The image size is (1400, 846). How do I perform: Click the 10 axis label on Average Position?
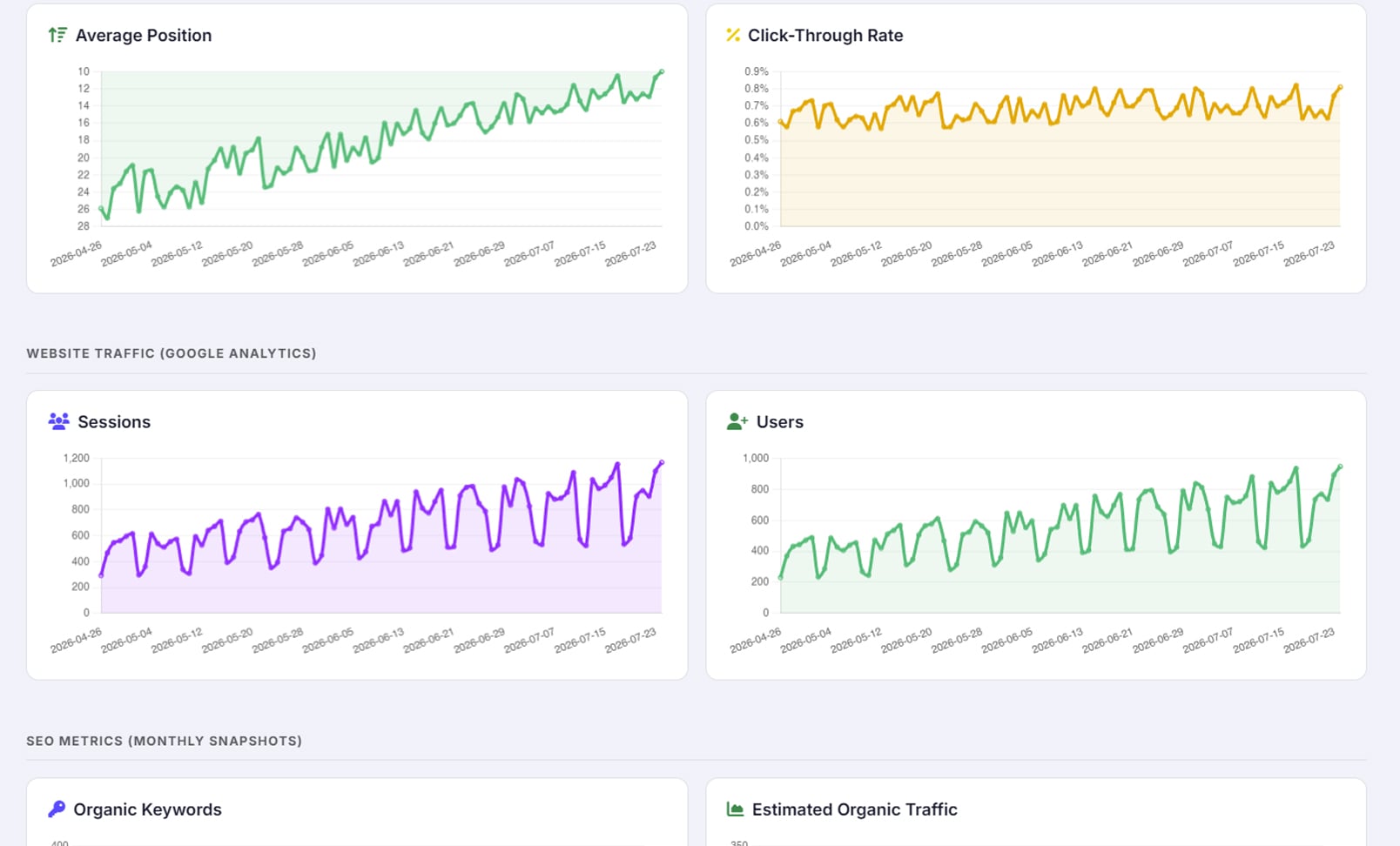click(84, 71)
